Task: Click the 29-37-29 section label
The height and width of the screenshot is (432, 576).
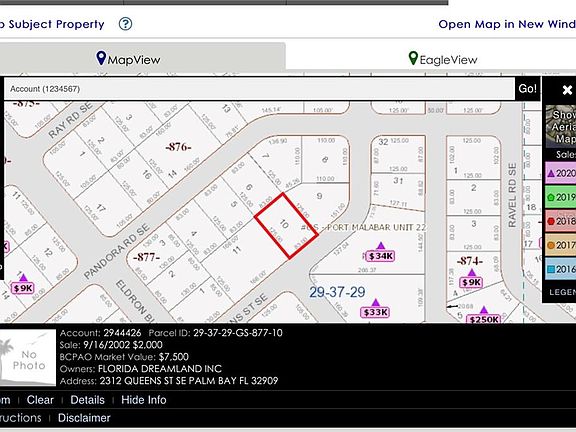Action: (x=337, y=292)
